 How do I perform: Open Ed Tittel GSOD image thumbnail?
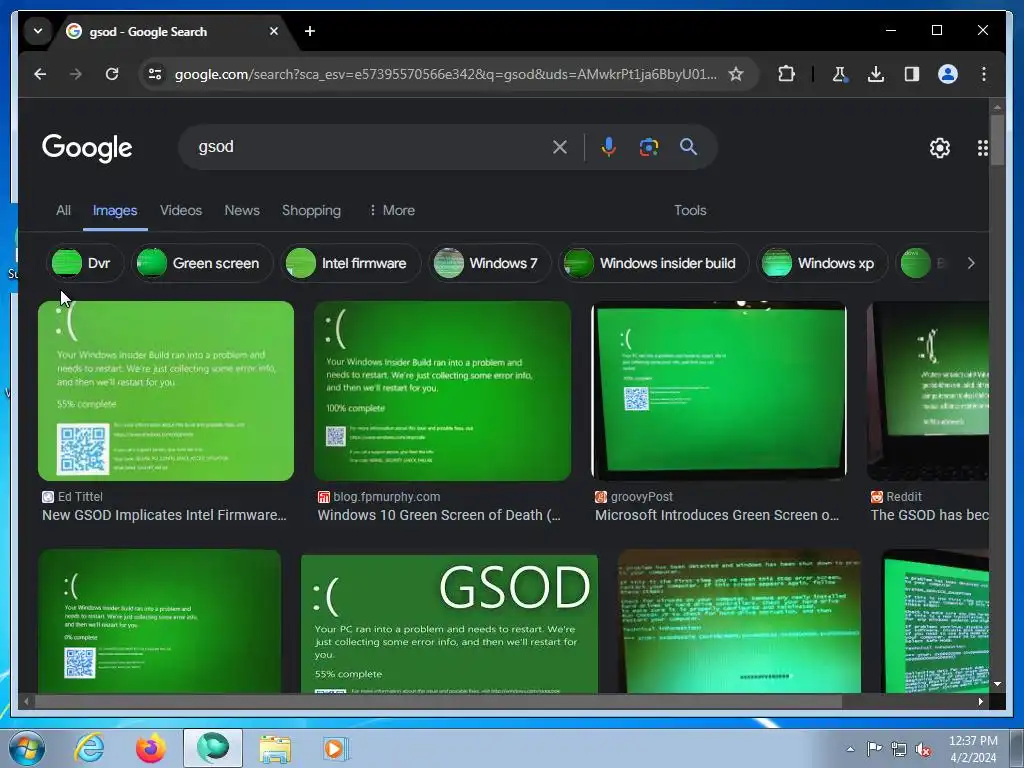pos(166,391)
